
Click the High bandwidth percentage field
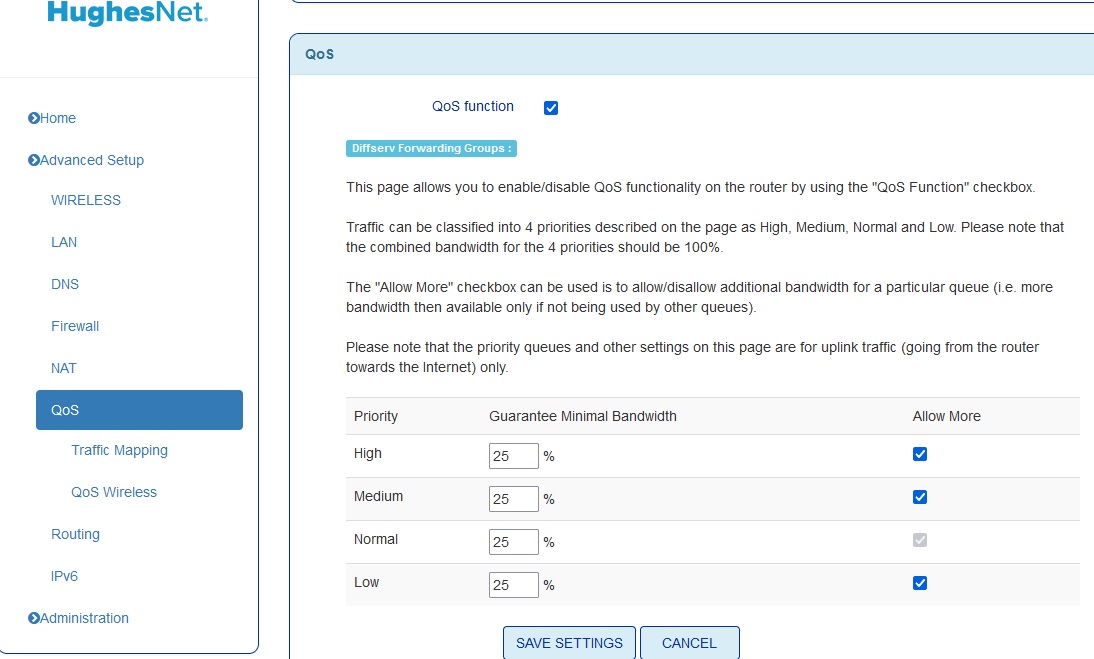(514, 456)
